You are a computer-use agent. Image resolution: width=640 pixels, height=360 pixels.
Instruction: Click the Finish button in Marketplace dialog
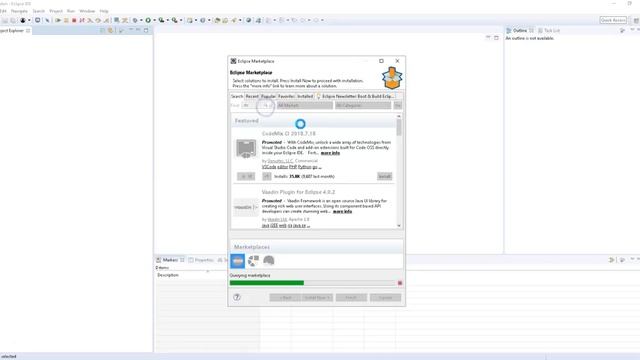point(351,298)
